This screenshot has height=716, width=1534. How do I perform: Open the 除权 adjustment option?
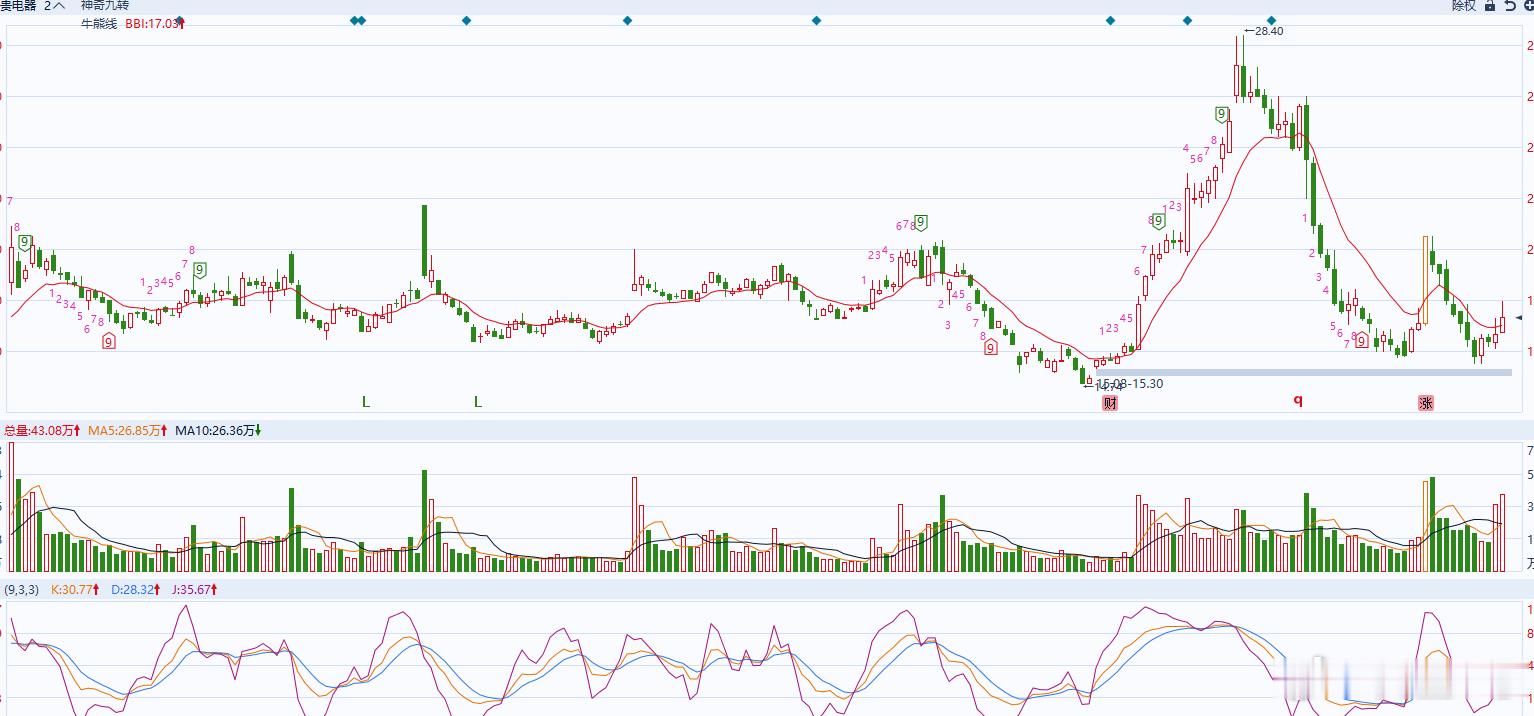1464,6
